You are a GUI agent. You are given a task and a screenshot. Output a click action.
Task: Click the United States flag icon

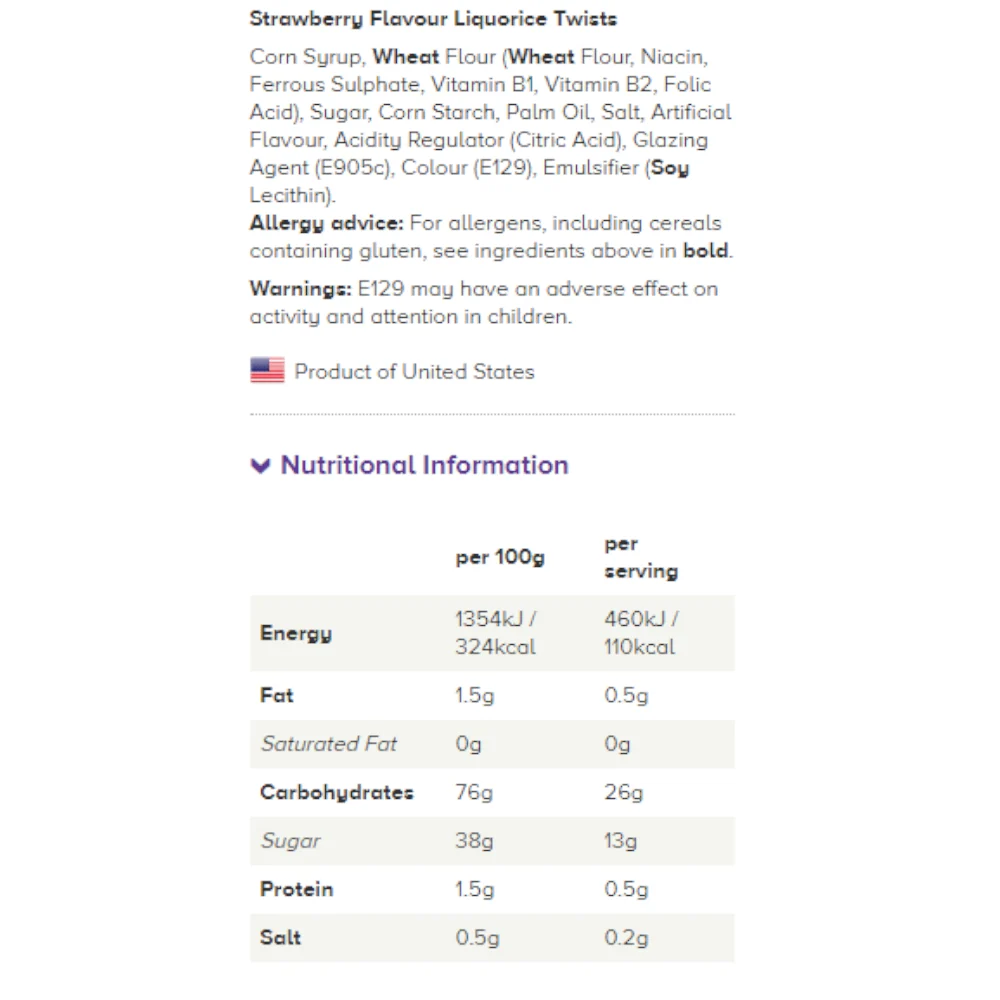click(267, 370)
